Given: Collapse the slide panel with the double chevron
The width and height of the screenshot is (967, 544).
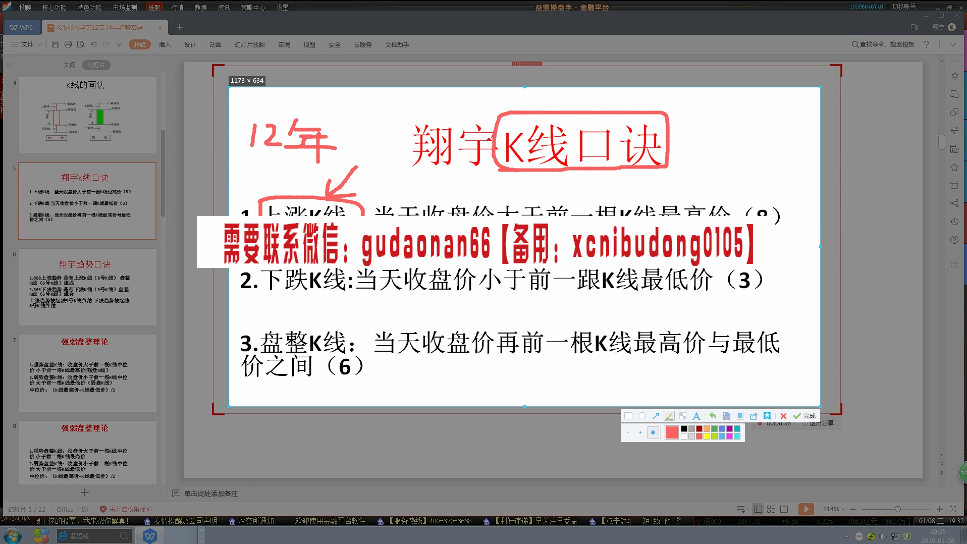Looking at the screenshot, I should (9, 65).
